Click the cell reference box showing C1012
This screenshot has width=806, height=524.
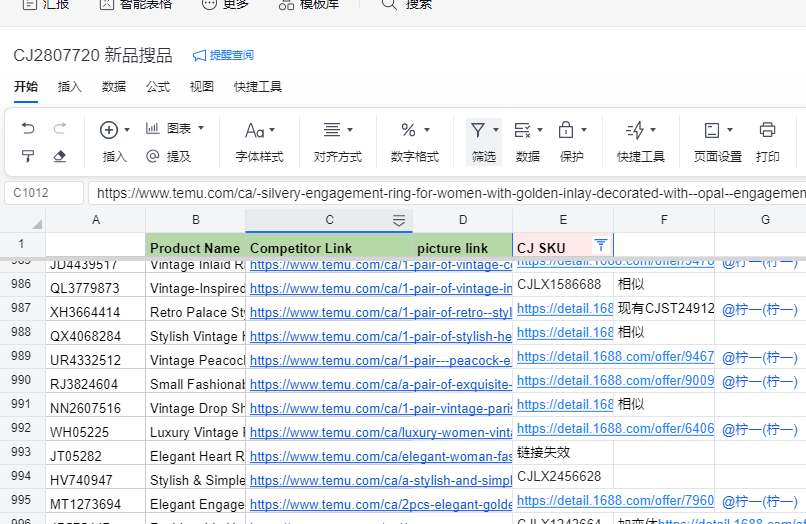coord(45,193)
